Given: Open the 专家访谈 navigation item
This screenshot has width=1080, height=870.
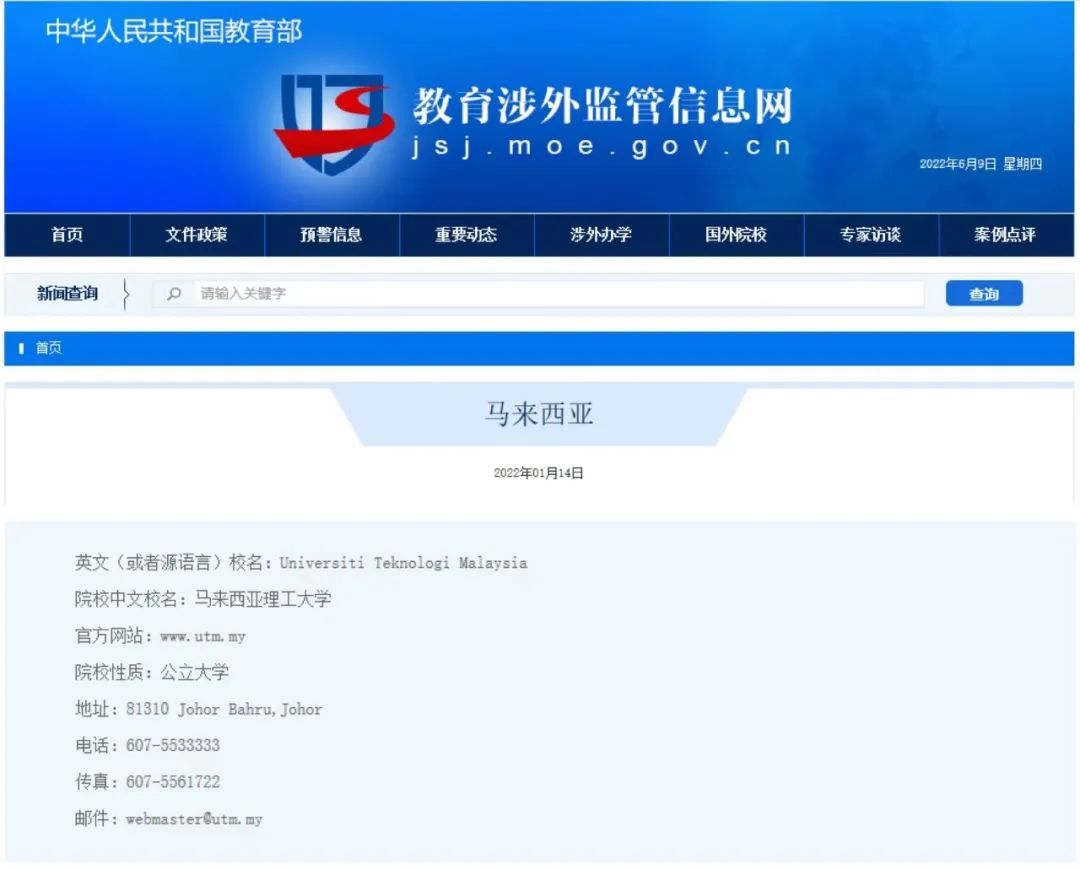Looking at the screenshot, I should click(870, 235).
